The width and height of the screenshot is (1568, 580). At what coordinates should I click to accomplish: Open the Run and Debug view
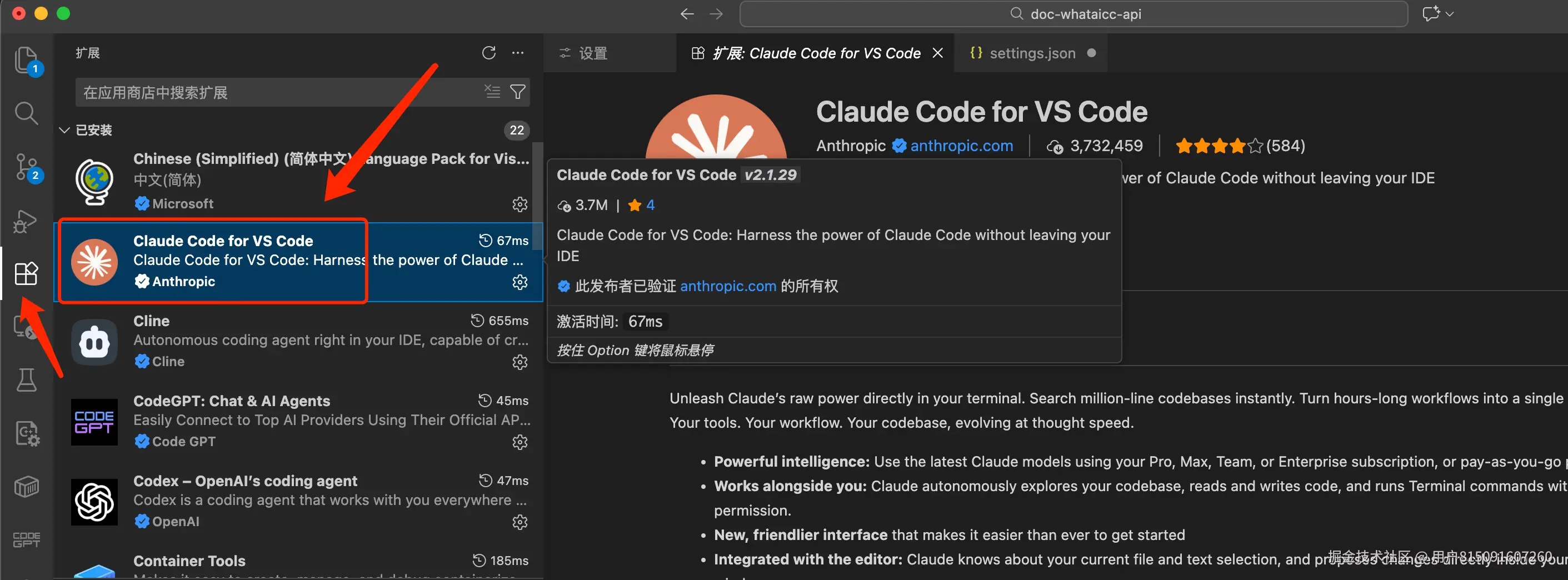pos(27,221)
